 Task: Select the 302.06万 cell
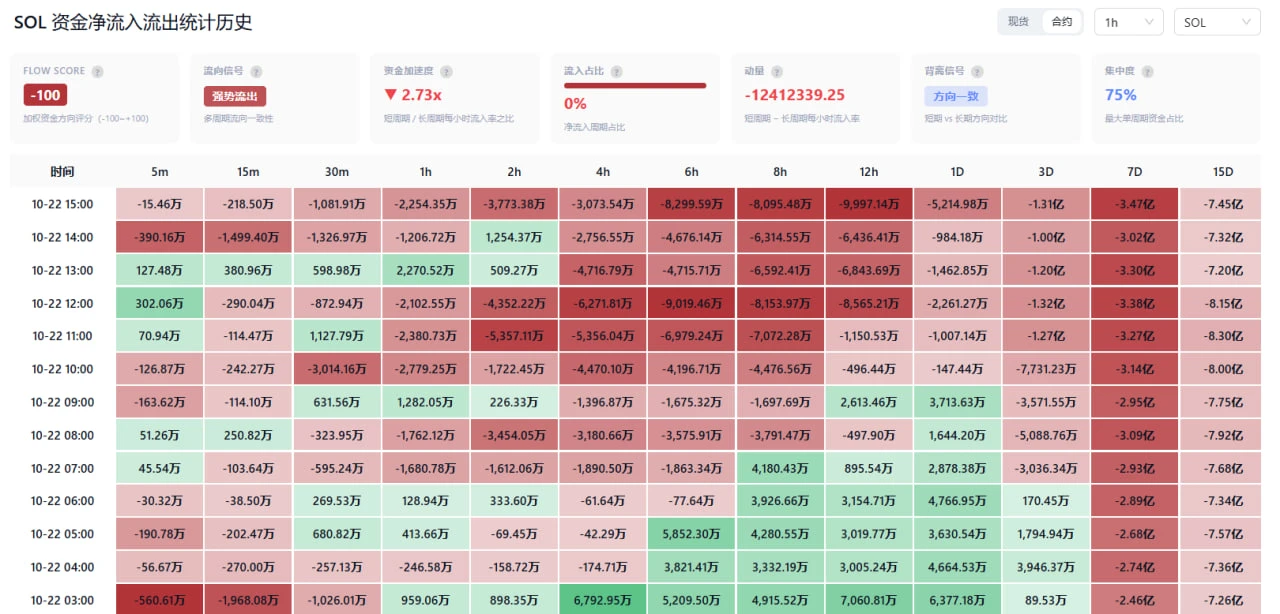coord(160,304)
